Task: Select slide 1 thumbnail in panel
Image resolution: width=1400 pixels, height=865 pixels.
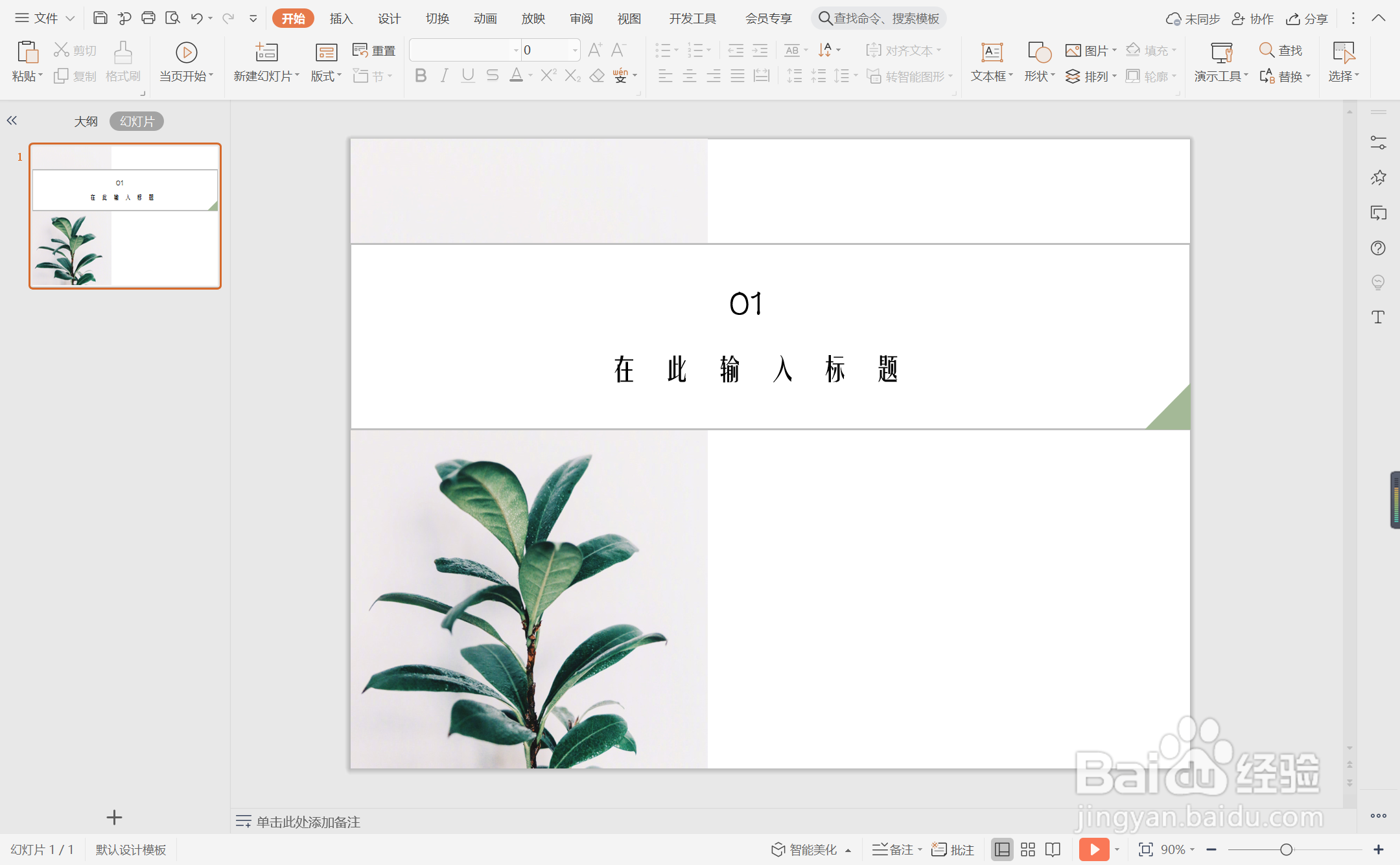Action: click(x=125, y=216)
